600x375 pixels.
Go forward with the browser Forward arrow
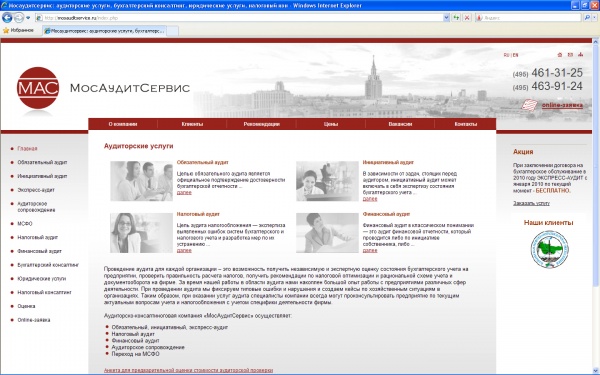[x=18, y=18]
